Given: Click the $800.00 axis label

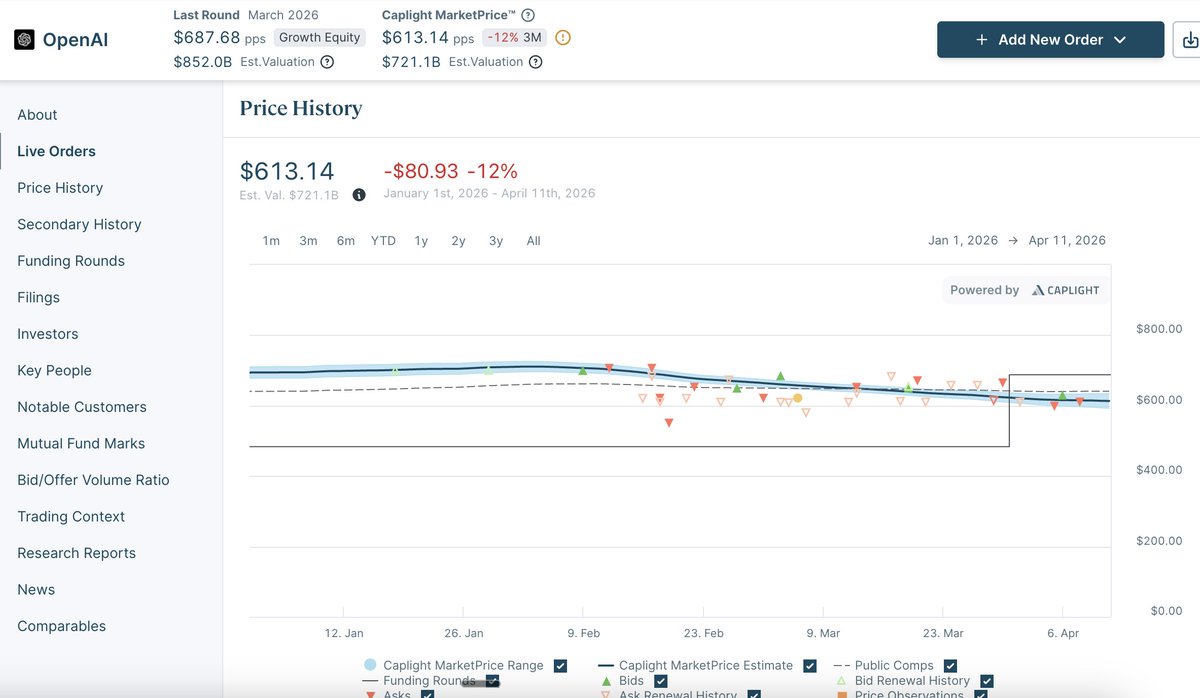Looking at the screenshot, I should pos(1160,329).
